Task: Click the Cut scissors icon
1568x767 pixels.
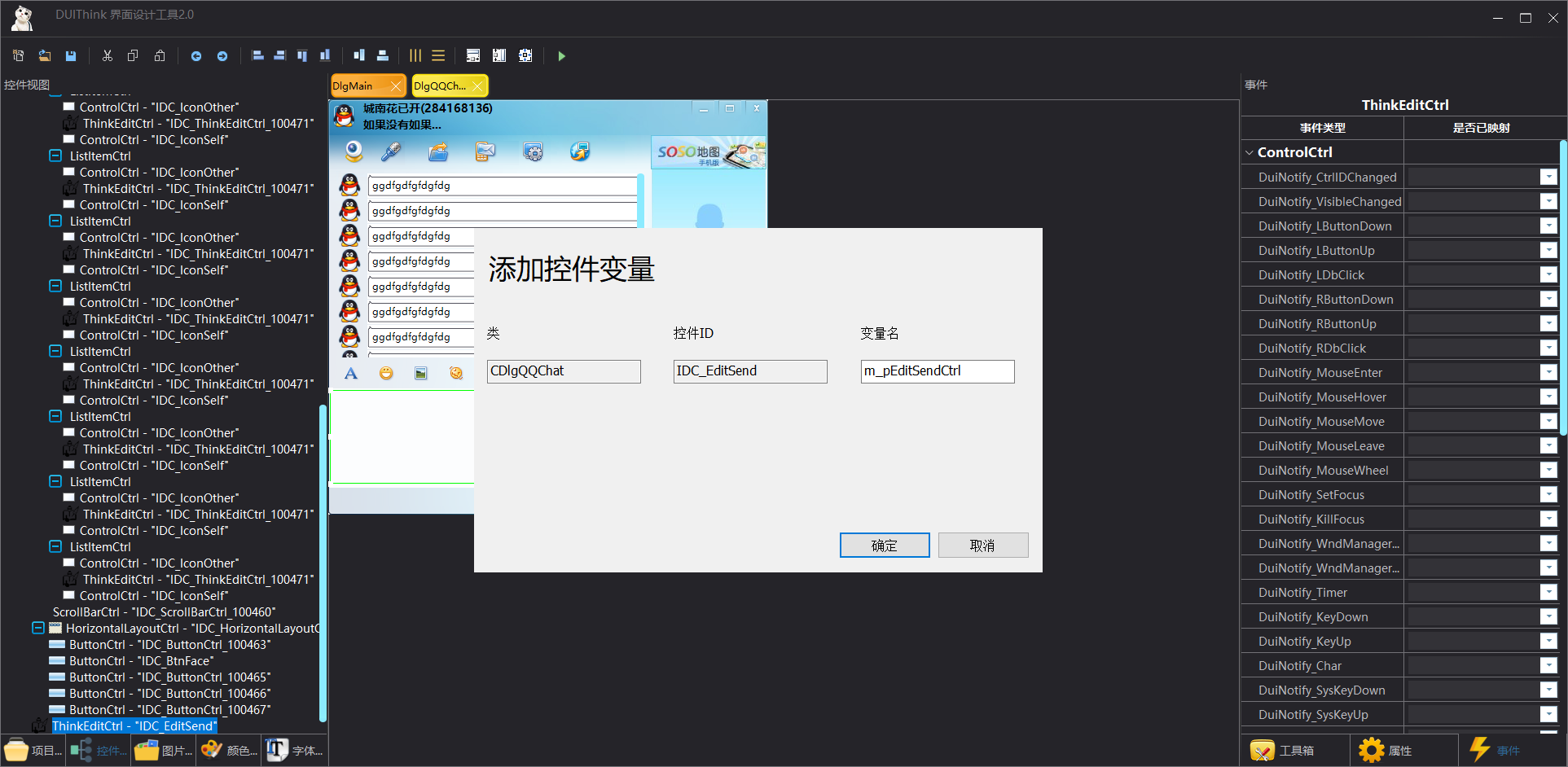Action: (x=107, y=56)
